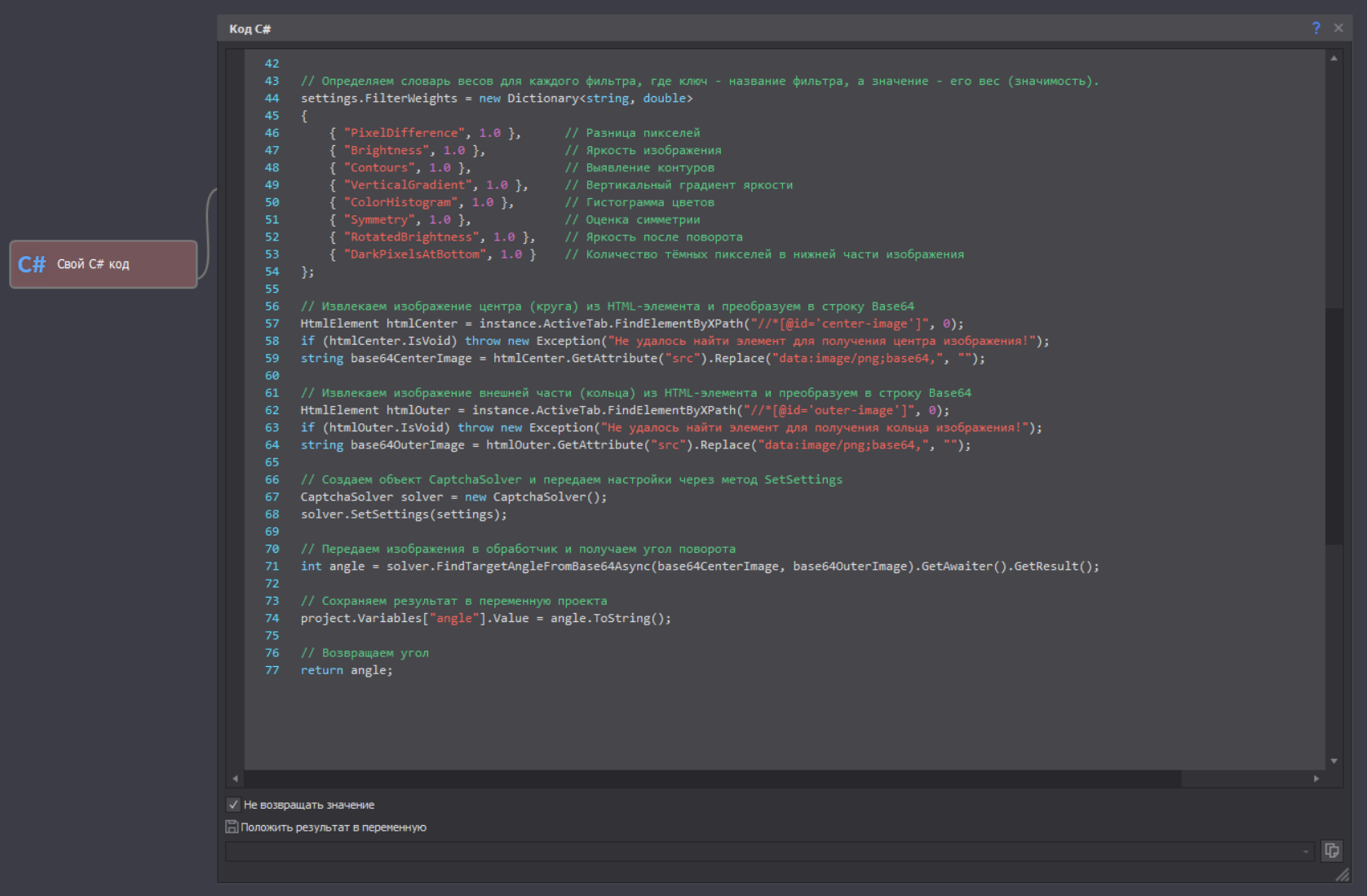
Task: Click line number 57 in the gutter
Action: pos(272,324)
